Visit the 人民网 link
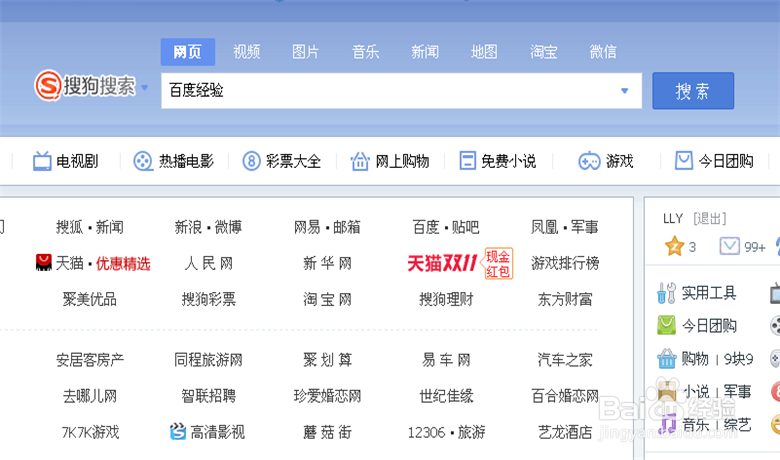Screen dimensions: 780x460 (208, 263)
